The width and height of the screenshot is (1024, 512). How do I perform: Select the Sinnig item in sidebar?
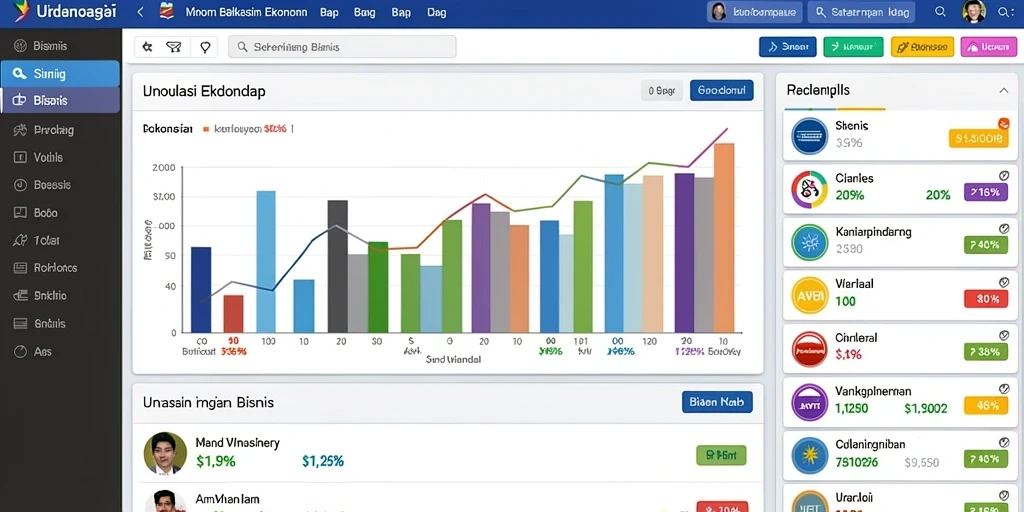pyautogui.click(x=60, y=74)
